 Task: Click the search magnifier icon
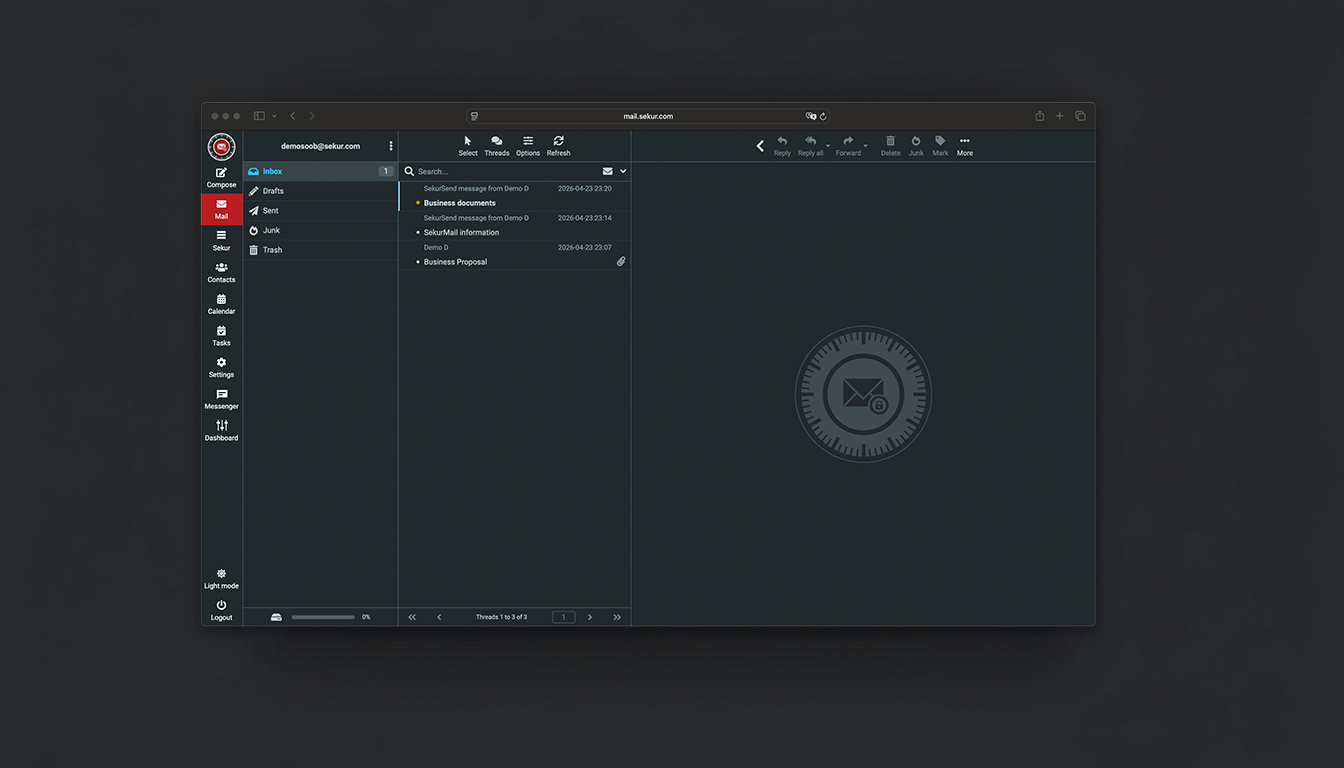pyautogui.click(x=409, y=171)
